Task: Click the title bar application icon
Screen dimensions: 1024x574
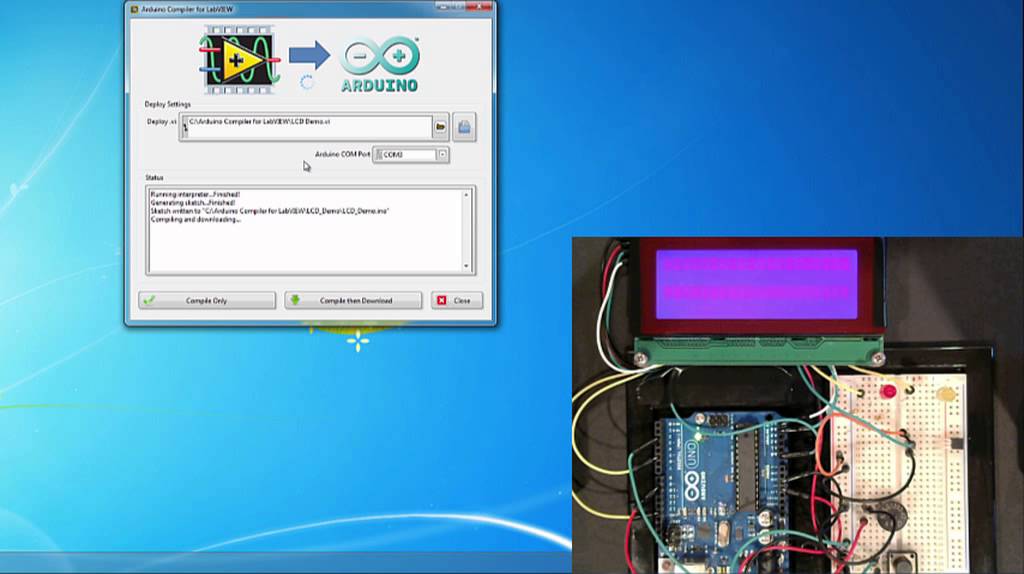Action: coord(135,9)
